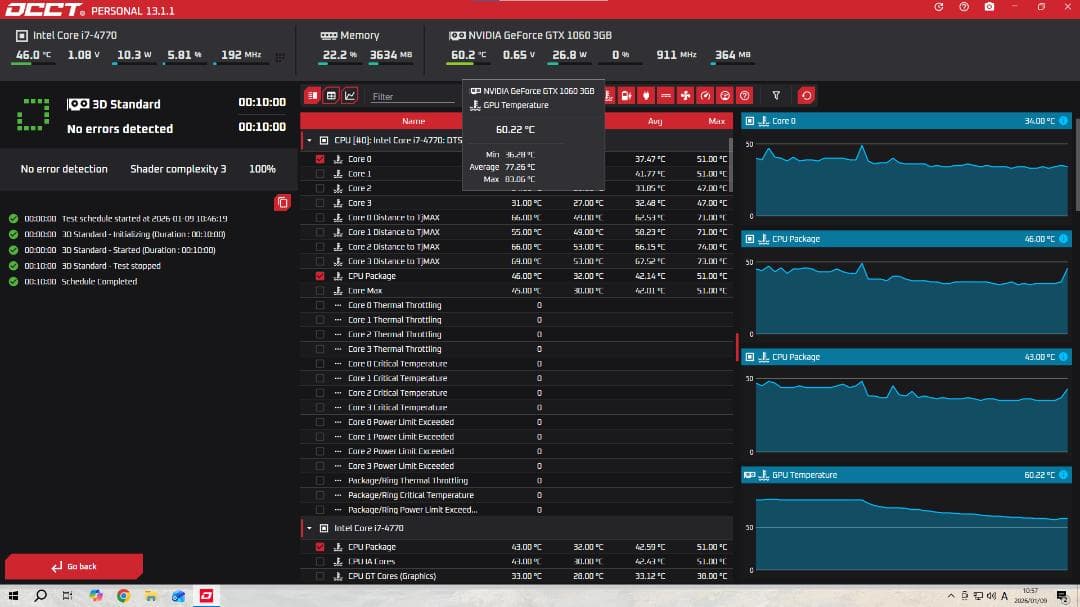The height and width of the screenshot is (607, 1080).
Task: Check the Core 3 checkbox
Action: click(320, 203)
